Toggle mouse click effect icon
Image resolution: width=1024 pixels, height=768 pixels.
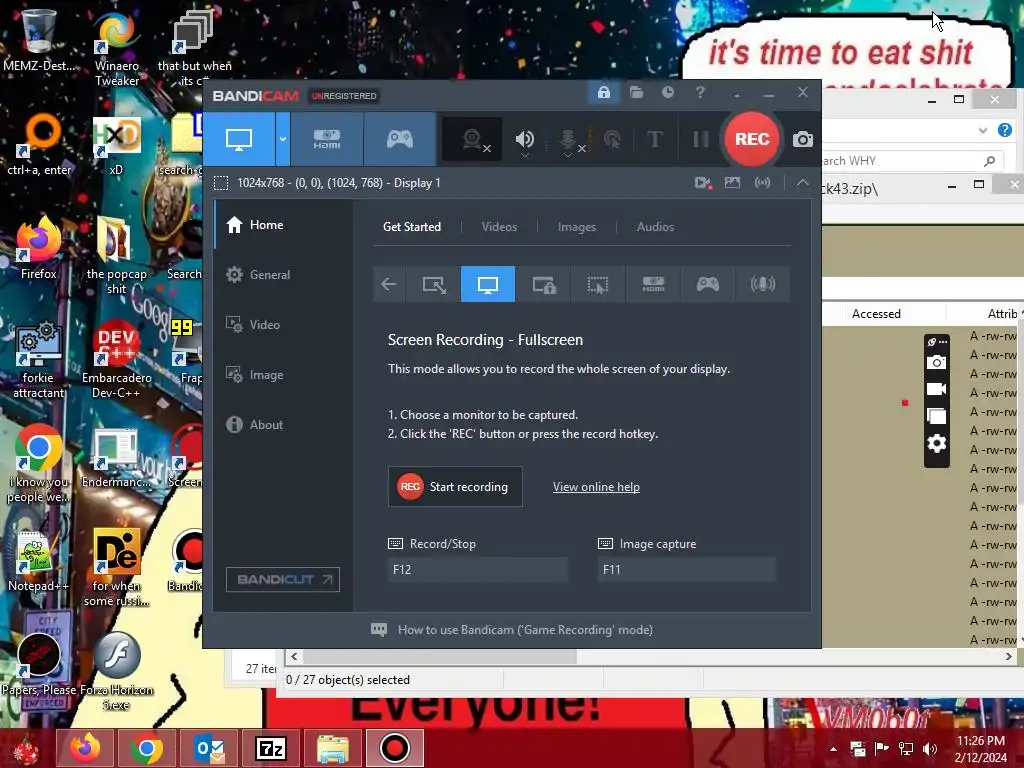(x=613, y=139)
